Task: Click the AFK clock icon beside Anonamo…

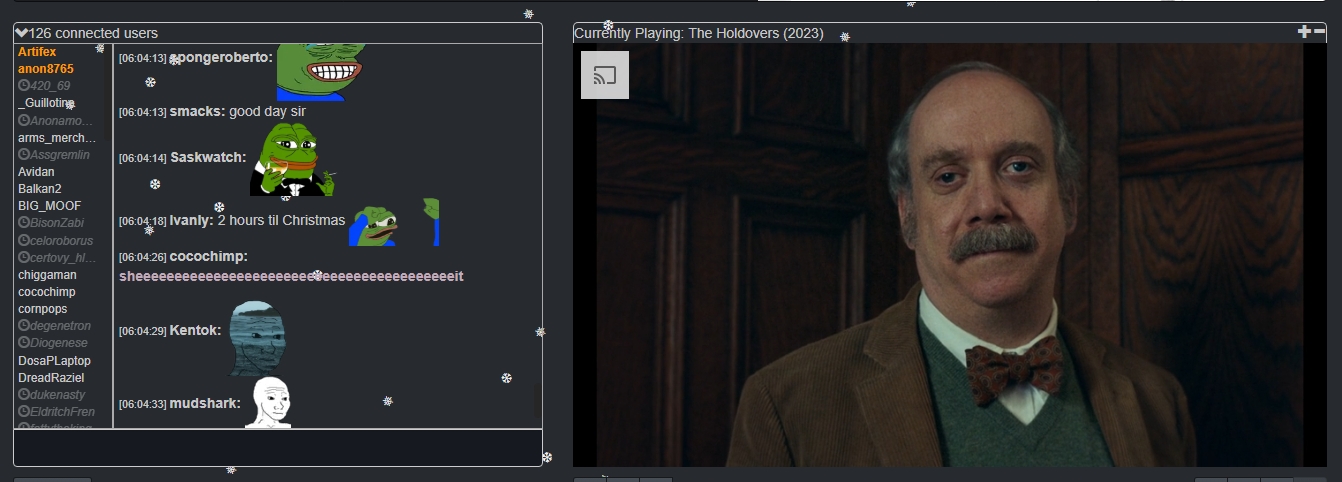Action: point(24,120)
